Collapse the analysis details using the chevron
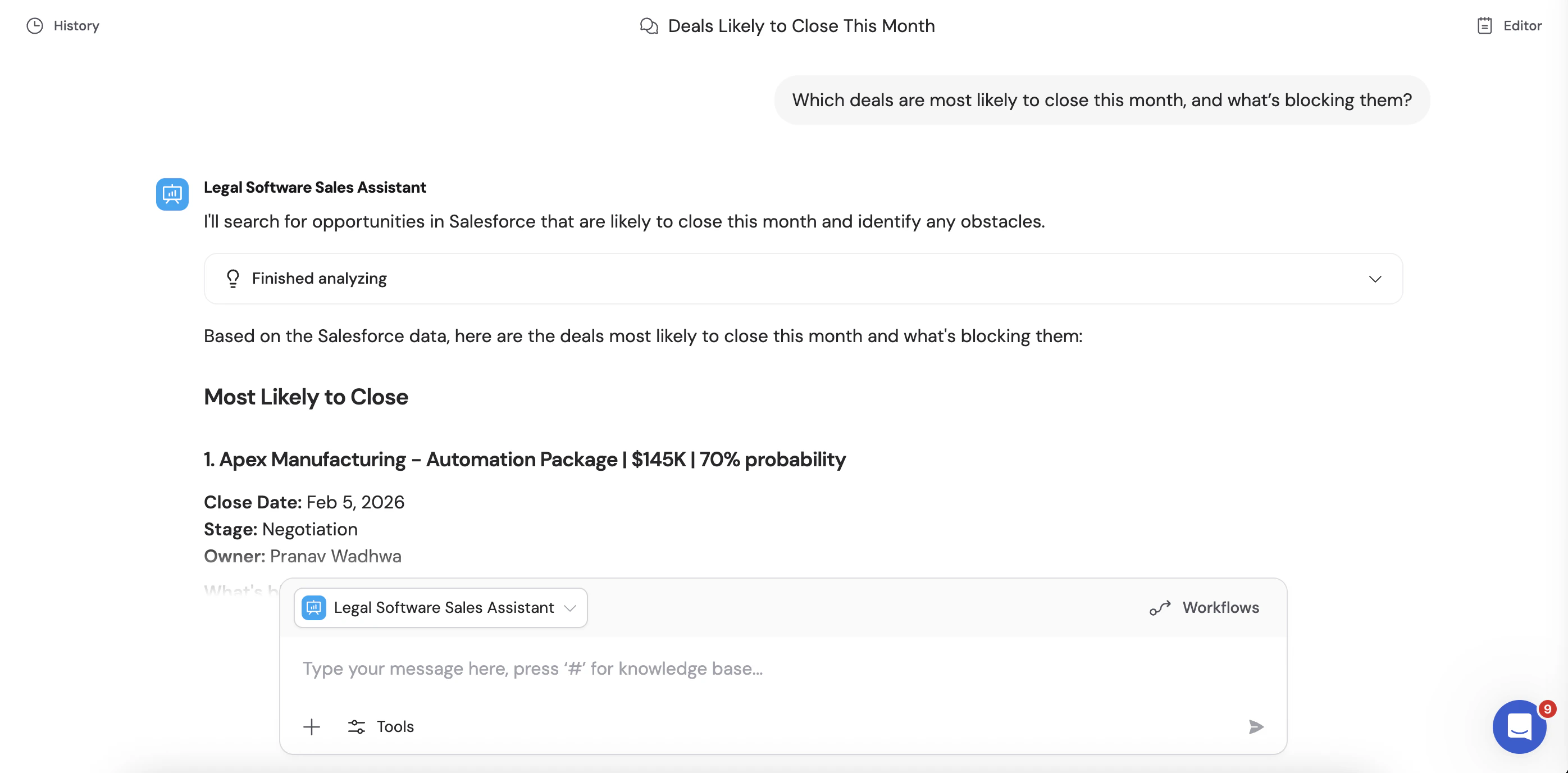Image resolution: width=1568 pixels, height=773 pixels. click(1375, 279)
